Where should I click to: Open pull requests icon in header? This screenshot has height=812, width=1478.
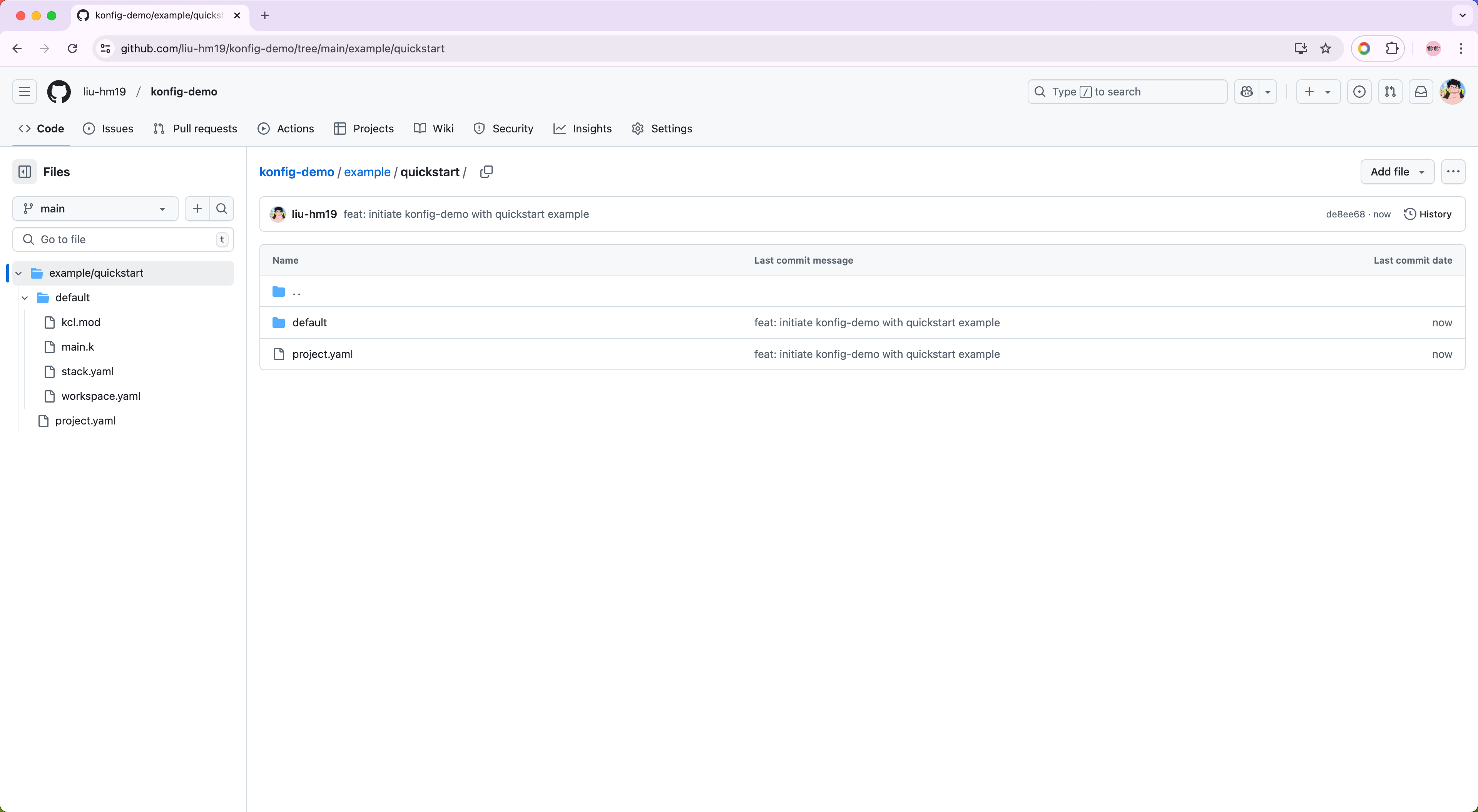tap(1389, 92)
